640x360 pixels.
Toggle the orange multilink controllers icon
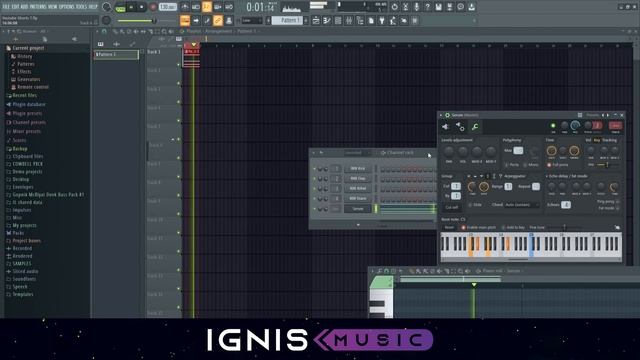218,20
